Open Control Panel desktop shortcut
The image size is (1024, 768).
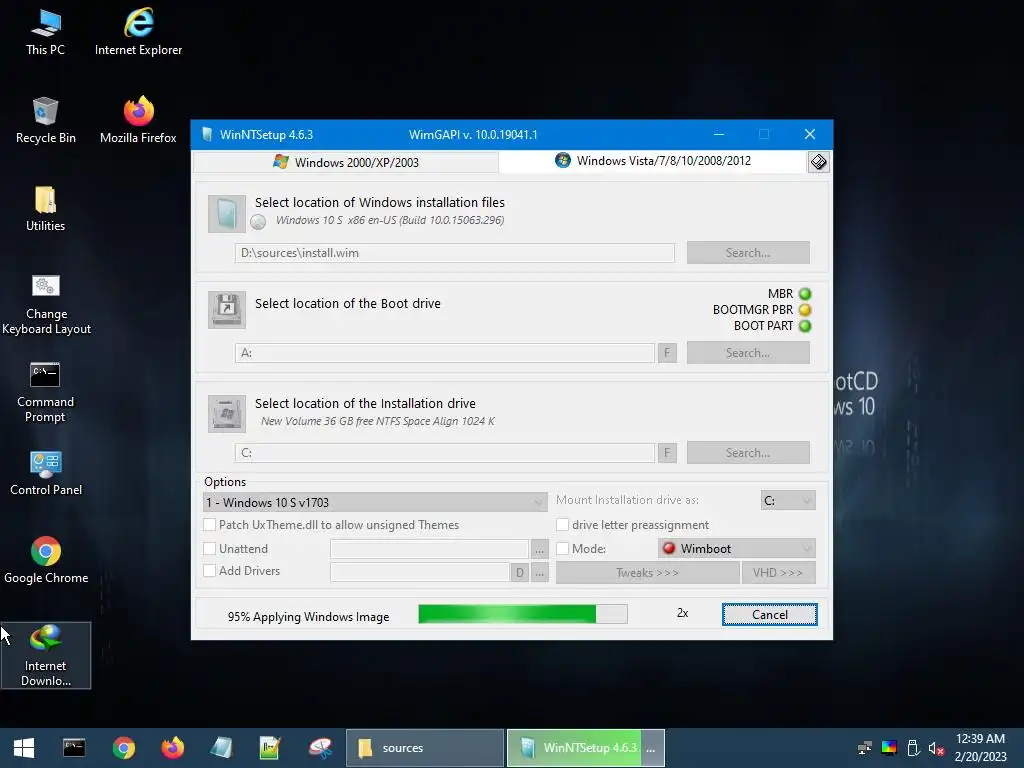pos(46,472)
